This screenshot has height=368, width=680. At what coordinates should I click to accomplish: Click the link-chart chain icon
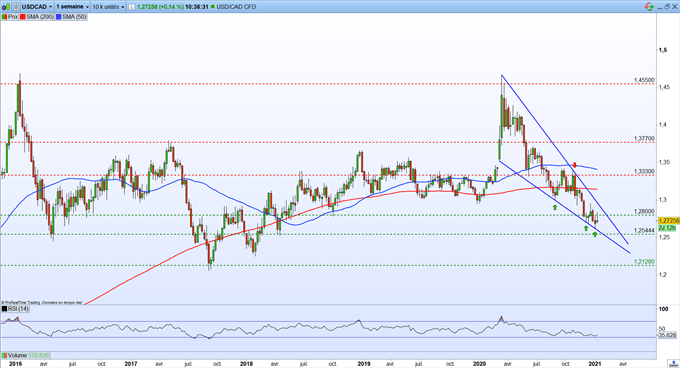(x=16, y=7)
